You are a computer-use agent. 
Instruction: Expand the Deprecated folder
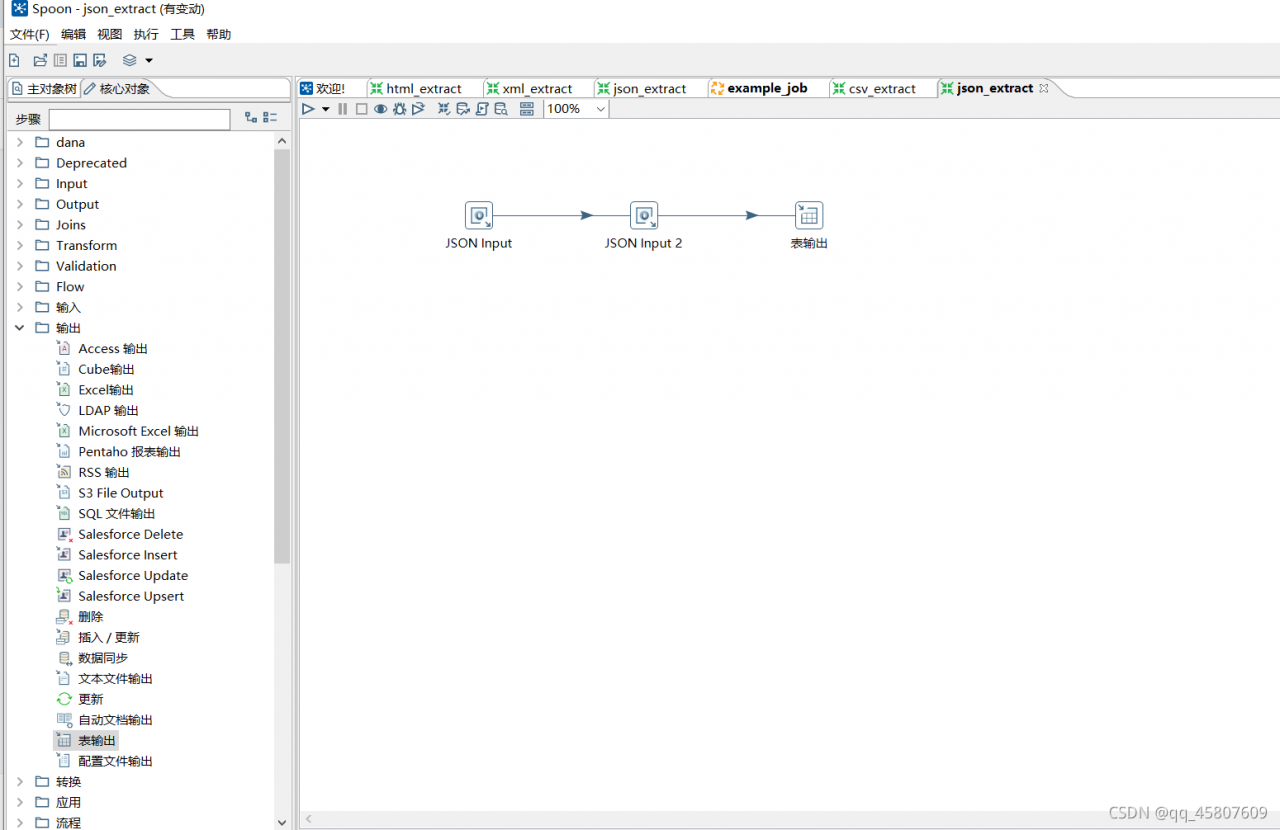[19, 163]
